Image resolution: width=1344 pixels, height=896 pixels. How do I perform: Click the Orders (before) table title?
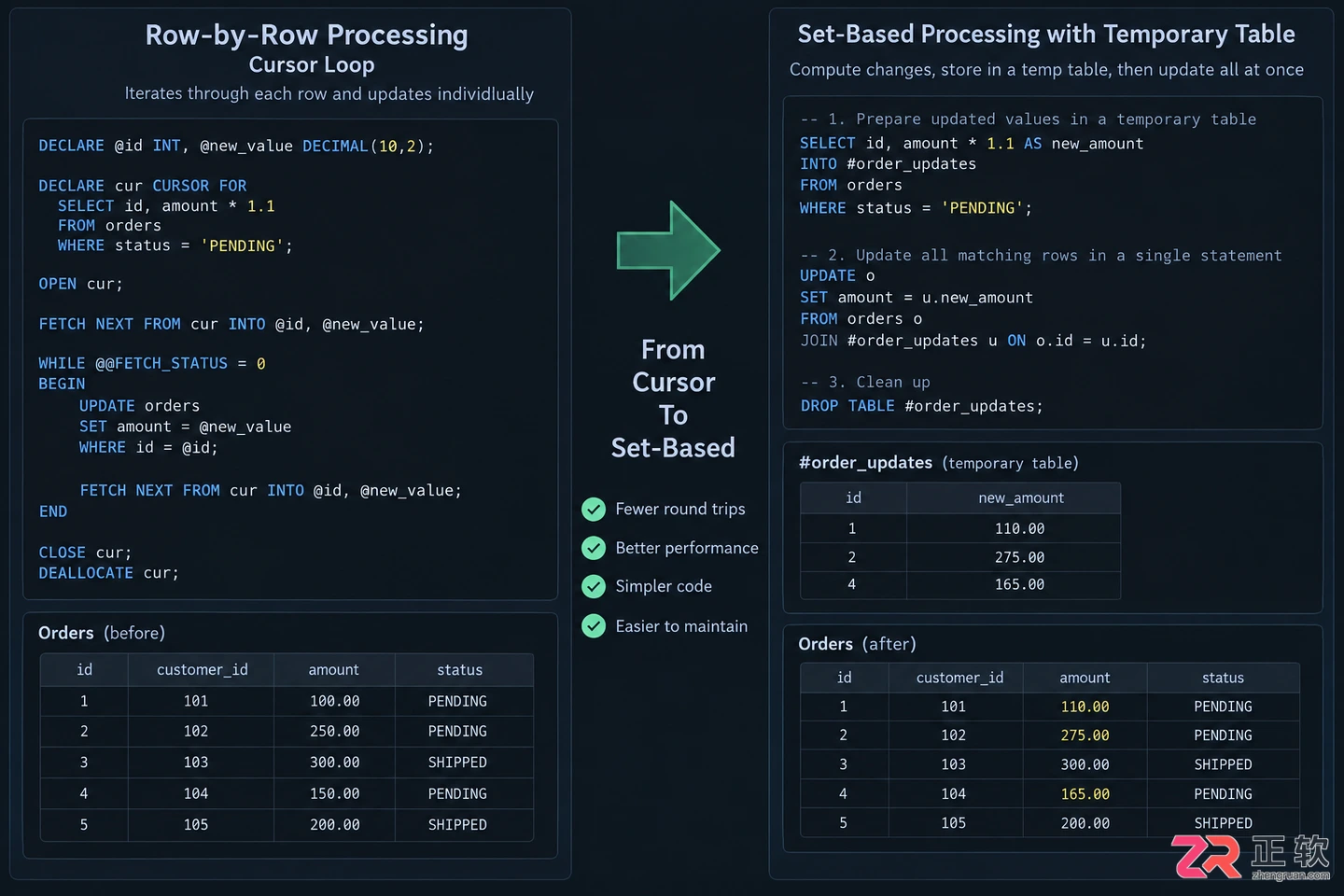[102, 633]
